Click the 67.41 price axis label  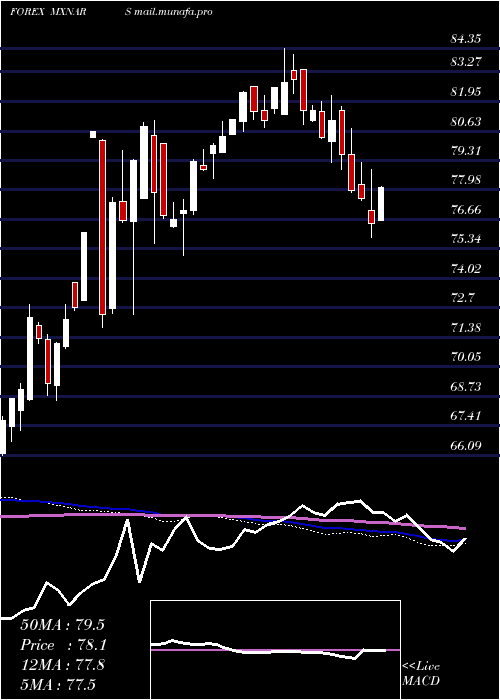tap(466, 416)
